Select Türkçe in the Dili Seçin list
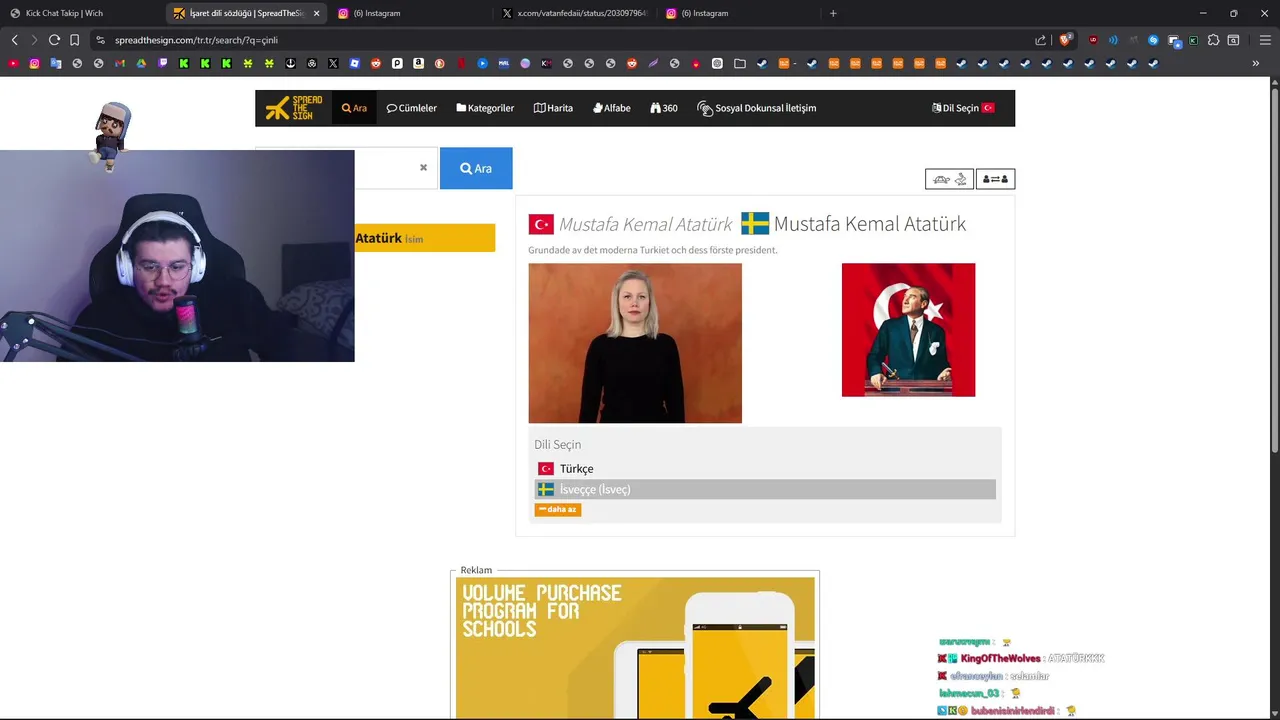This screenshot has width=1280, height=720. 765,468
